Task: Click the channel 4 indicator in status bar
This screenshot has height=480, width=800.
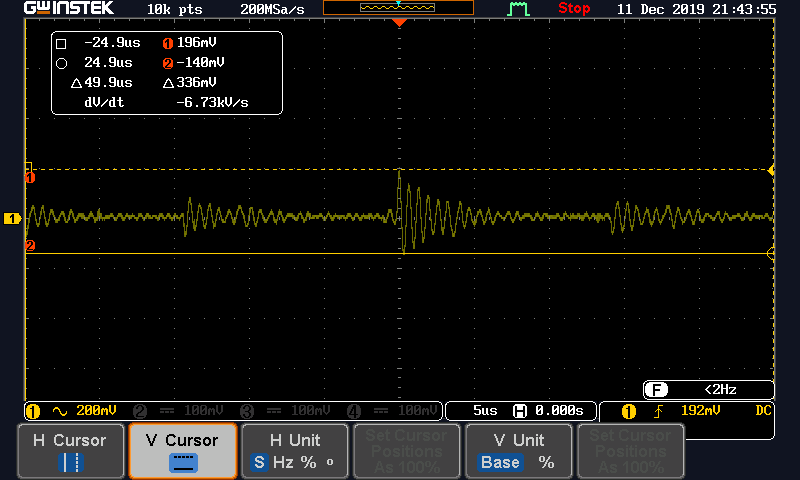Action: pos(354,411)
